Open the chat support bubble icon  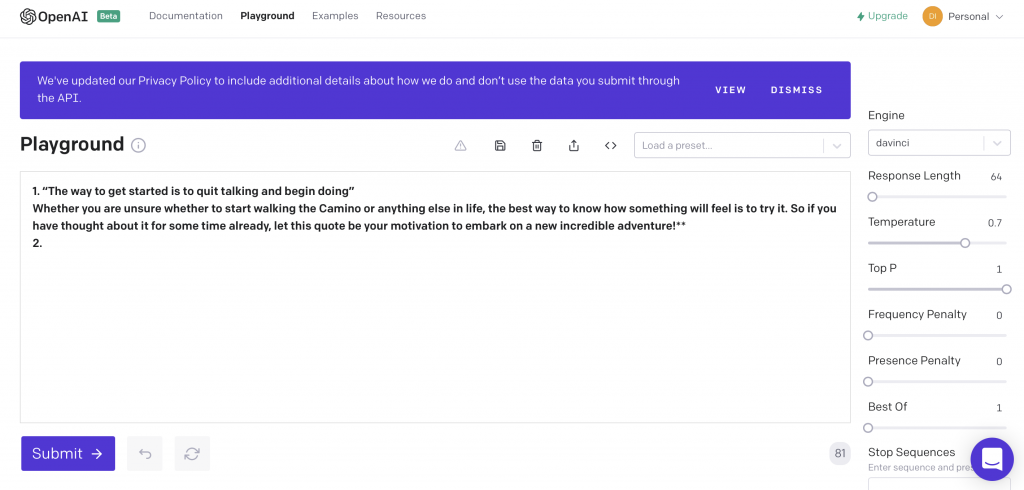(x=992, y=459)
